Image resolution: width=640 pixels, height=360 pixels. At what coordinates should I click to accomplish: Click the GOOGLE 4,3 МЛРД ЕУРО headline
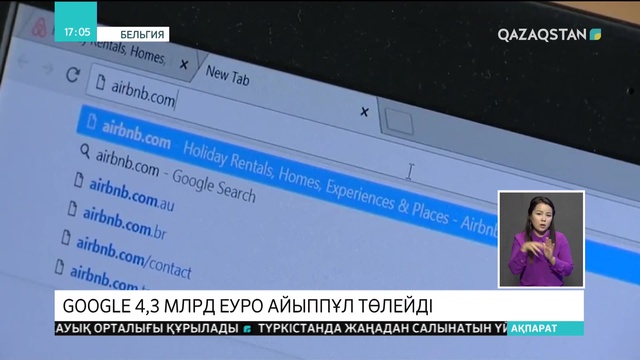248,306
